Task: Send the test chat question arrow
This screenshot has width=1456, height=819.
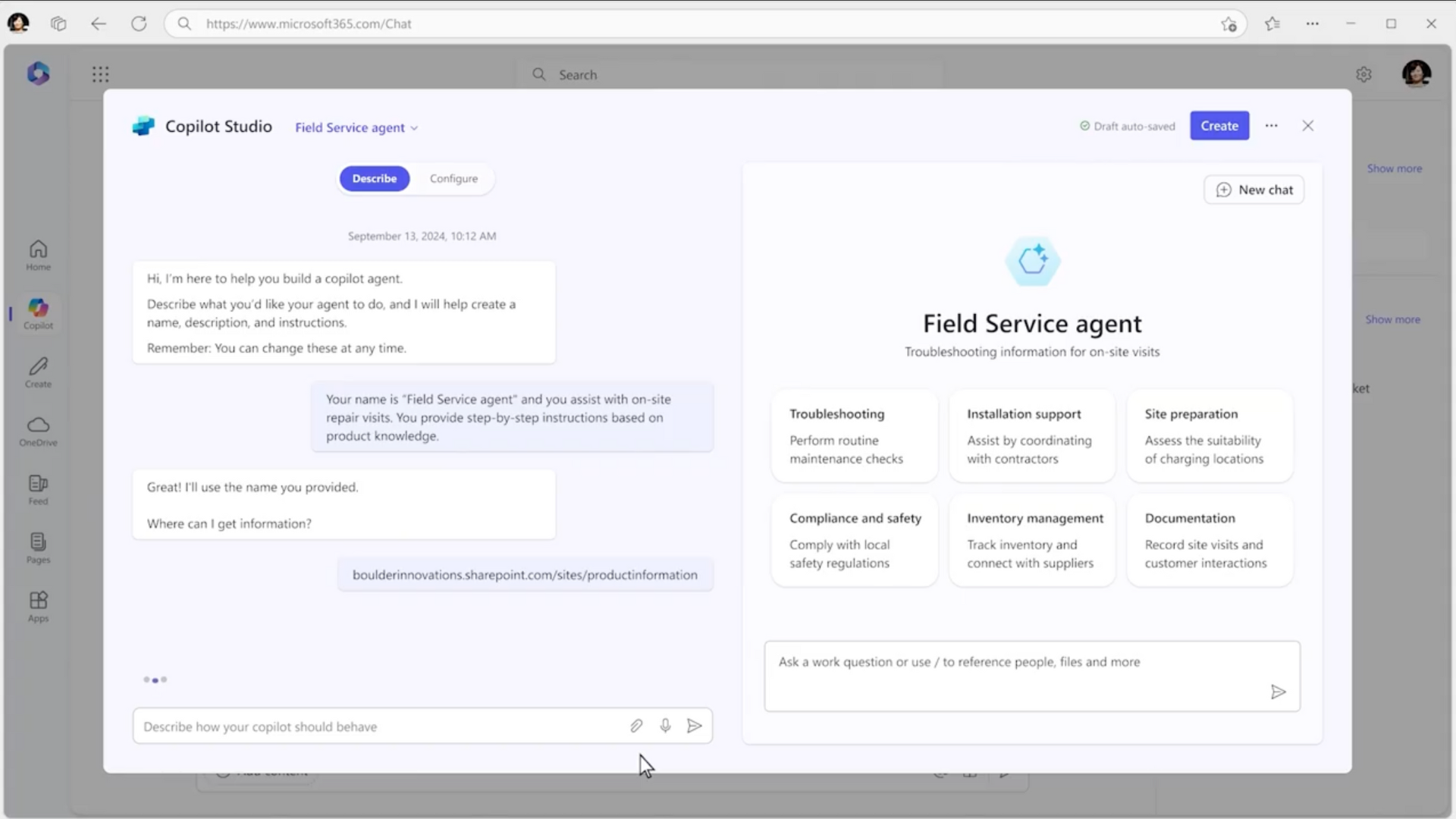Action: click(1278, 692)
